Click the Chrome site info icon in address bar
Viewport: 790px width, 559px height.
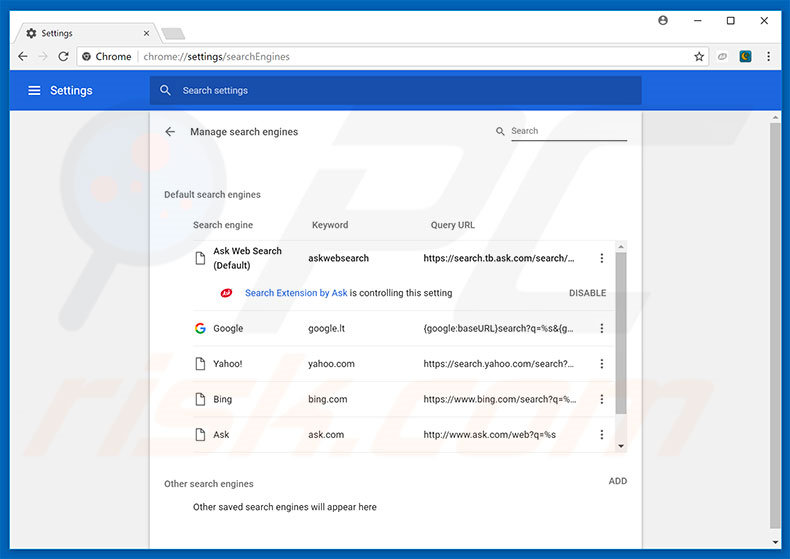coord(87,56)
